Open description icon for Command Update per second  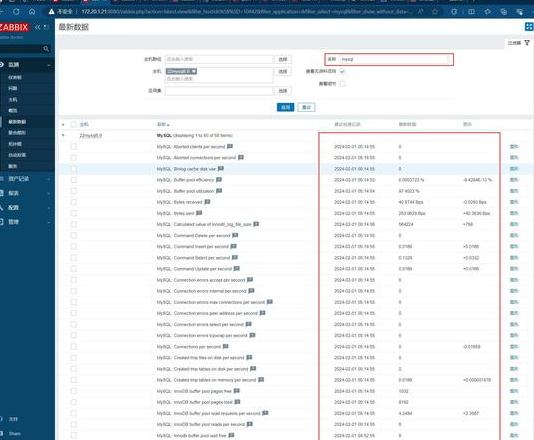click(237, 268)
